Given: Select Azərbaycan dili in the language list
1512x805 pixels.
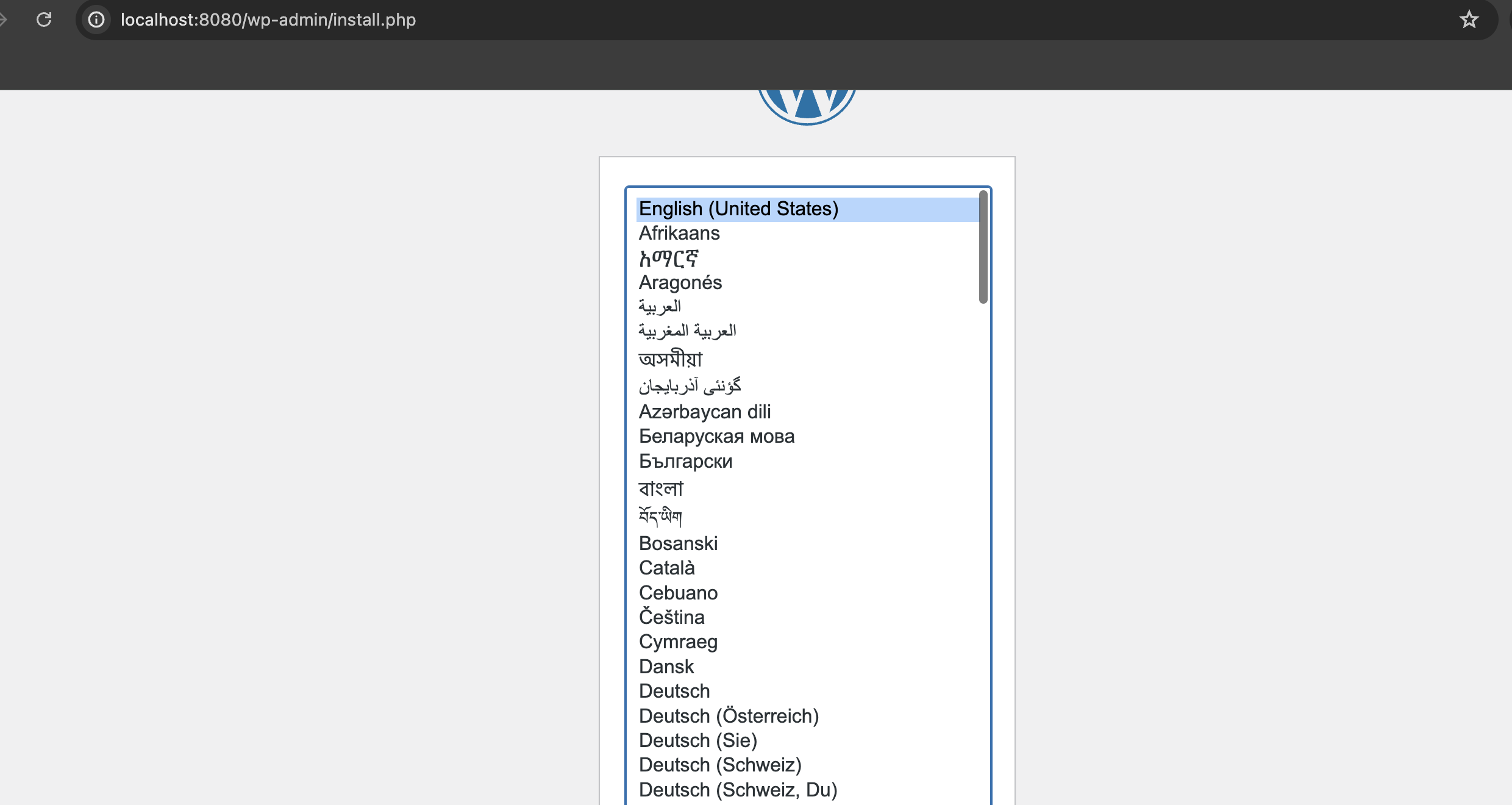Looking at the screenshot, I should [705, 412].
